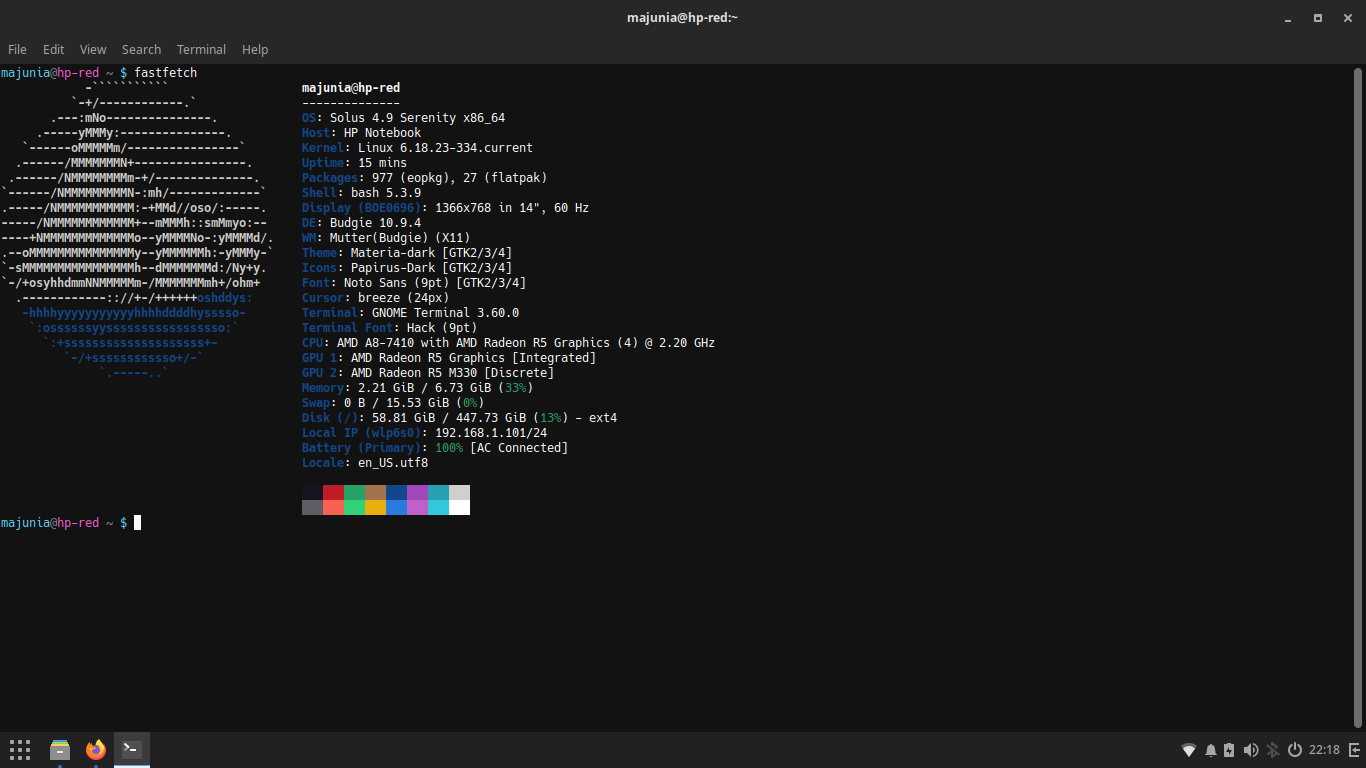Open the power button menu
Viewport: 1366px width, 768px height.
point(1294,750)
